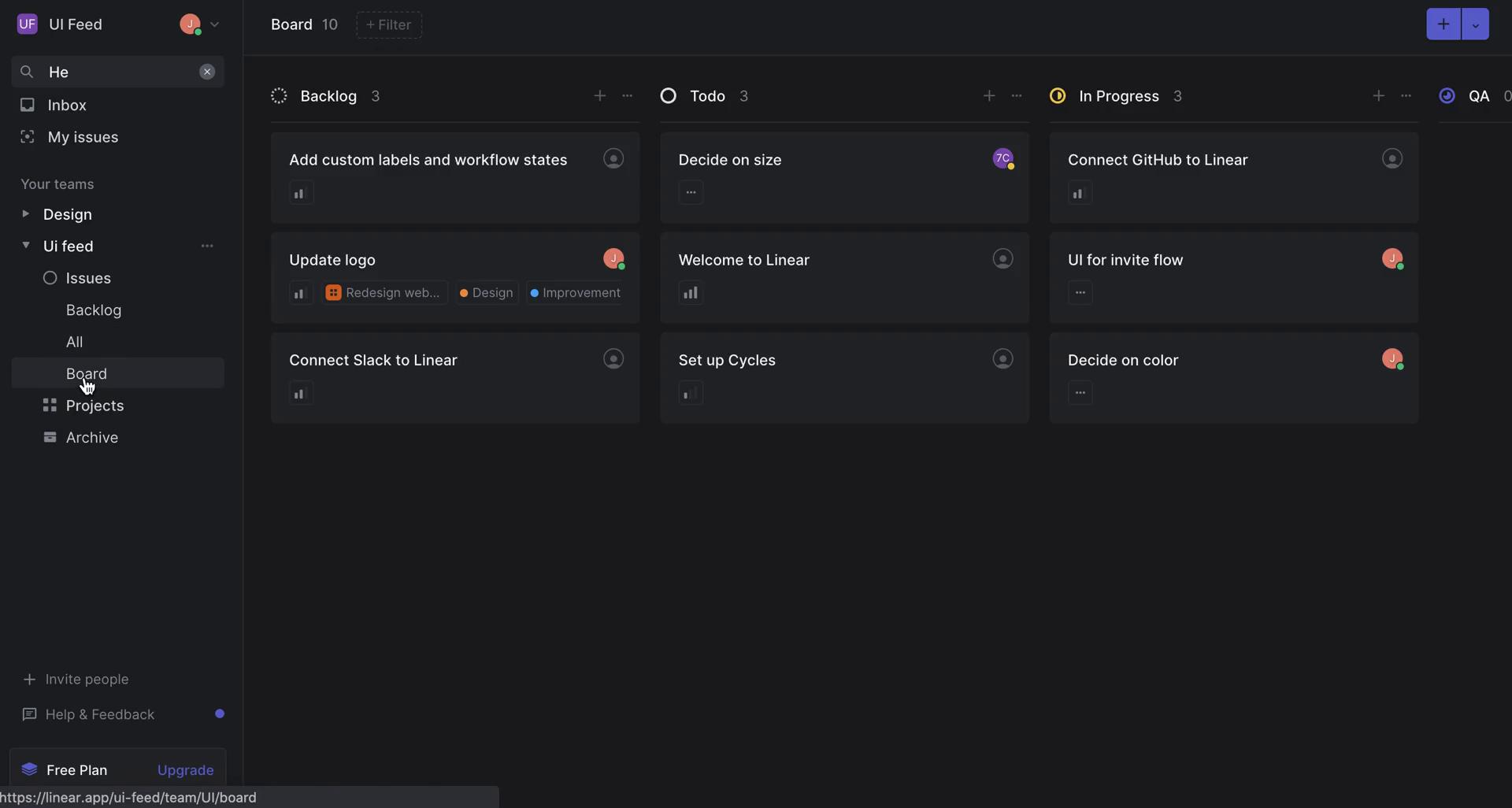
Task: Assign 'Add custom labels and workflow states' via avatar
Action: coord(613,158)
